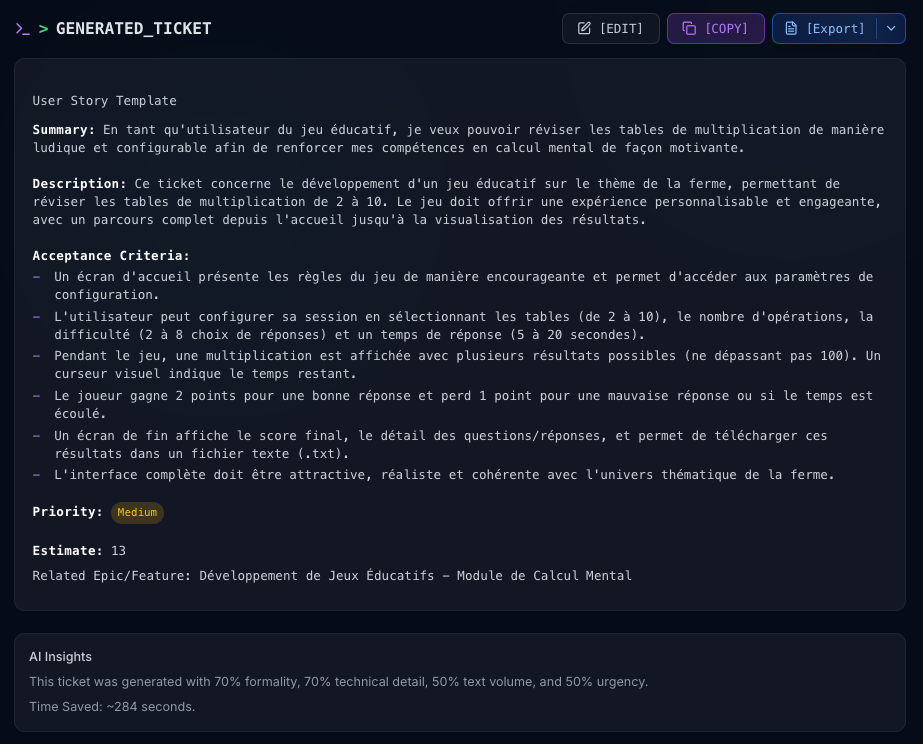Image resolution: width=923 pixels, height=744 pixels.
Task: Click the criterion starting "Le joueur gagne 2 points"
Action: [463, 405]
